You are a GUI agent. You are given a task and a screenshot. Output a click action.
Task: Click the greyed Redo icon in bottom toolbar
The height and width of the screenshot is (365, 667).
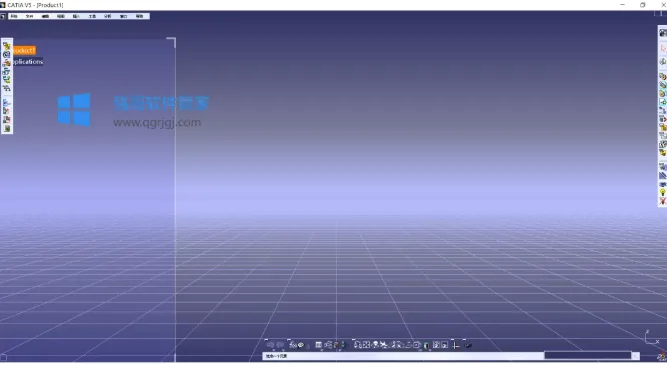tap(281, 345)
